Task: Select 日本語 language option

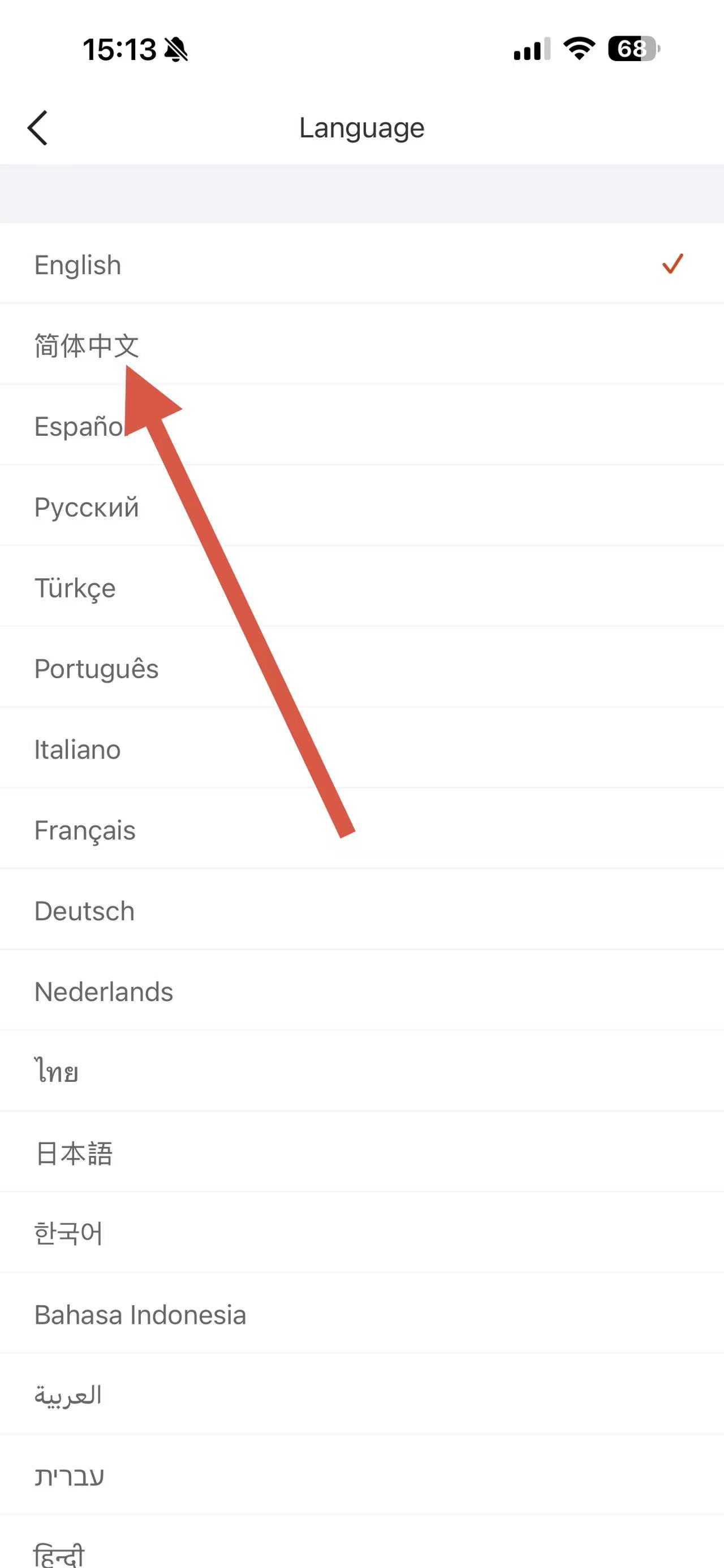Action: 74,1154
